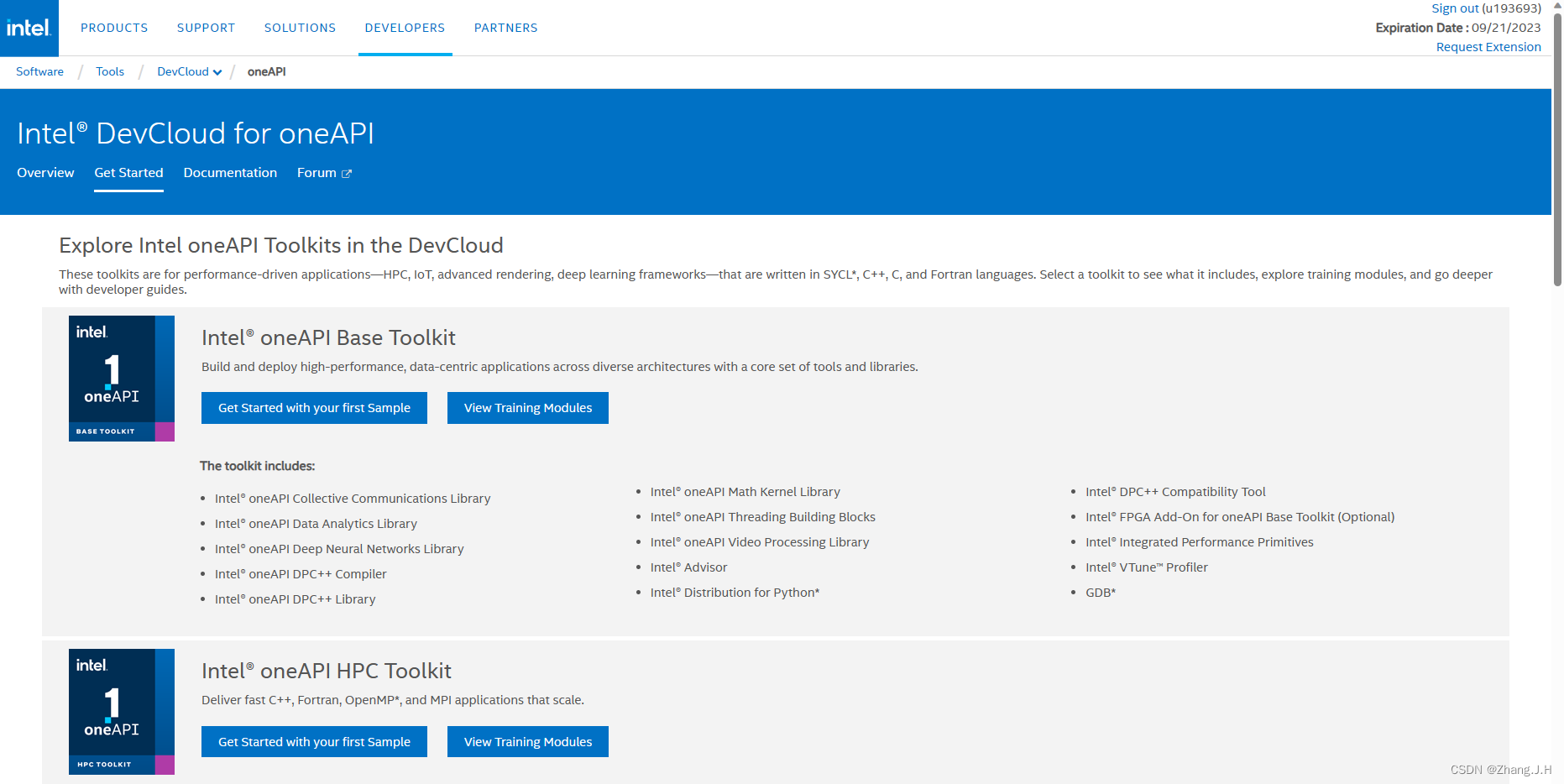Click Request Extension

tap(1488, 46)
